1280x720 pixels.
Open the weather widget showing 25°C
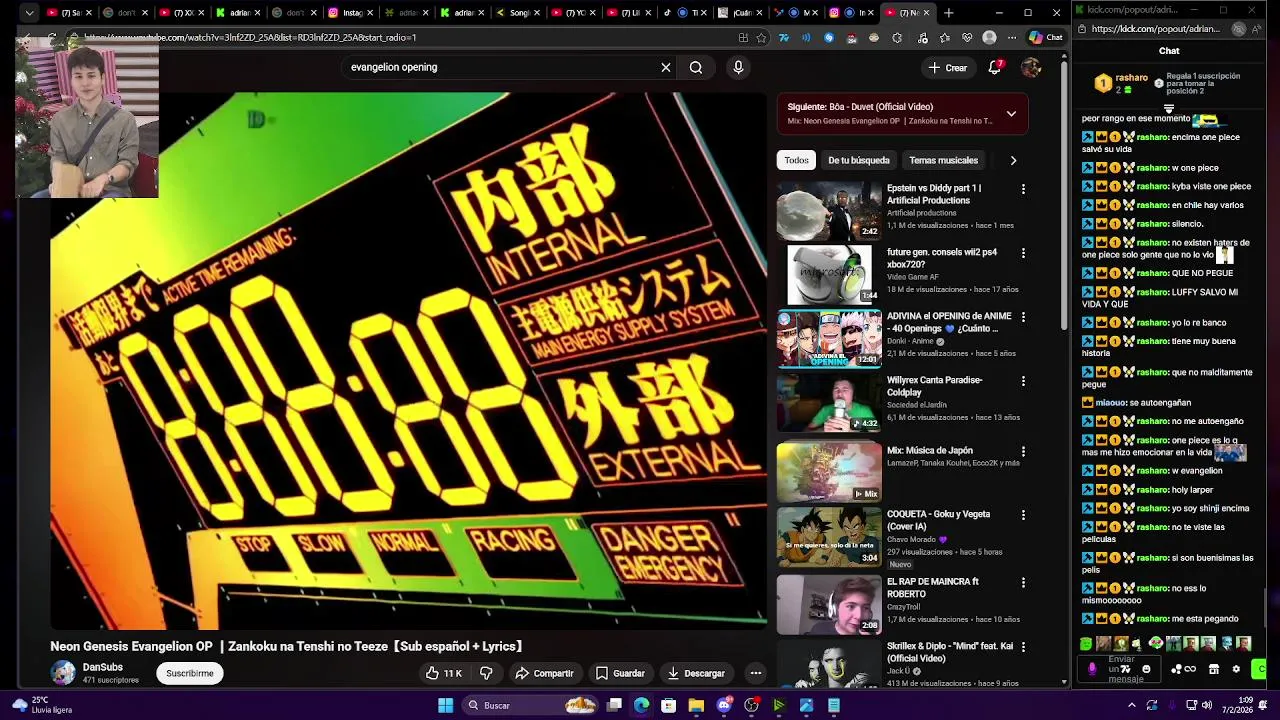pos(42,705)
